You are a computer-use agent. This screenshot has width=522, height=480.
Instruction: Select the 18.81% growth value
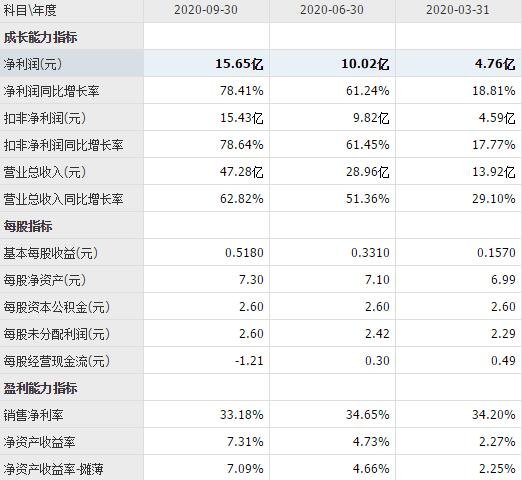(x=494, y=91)
